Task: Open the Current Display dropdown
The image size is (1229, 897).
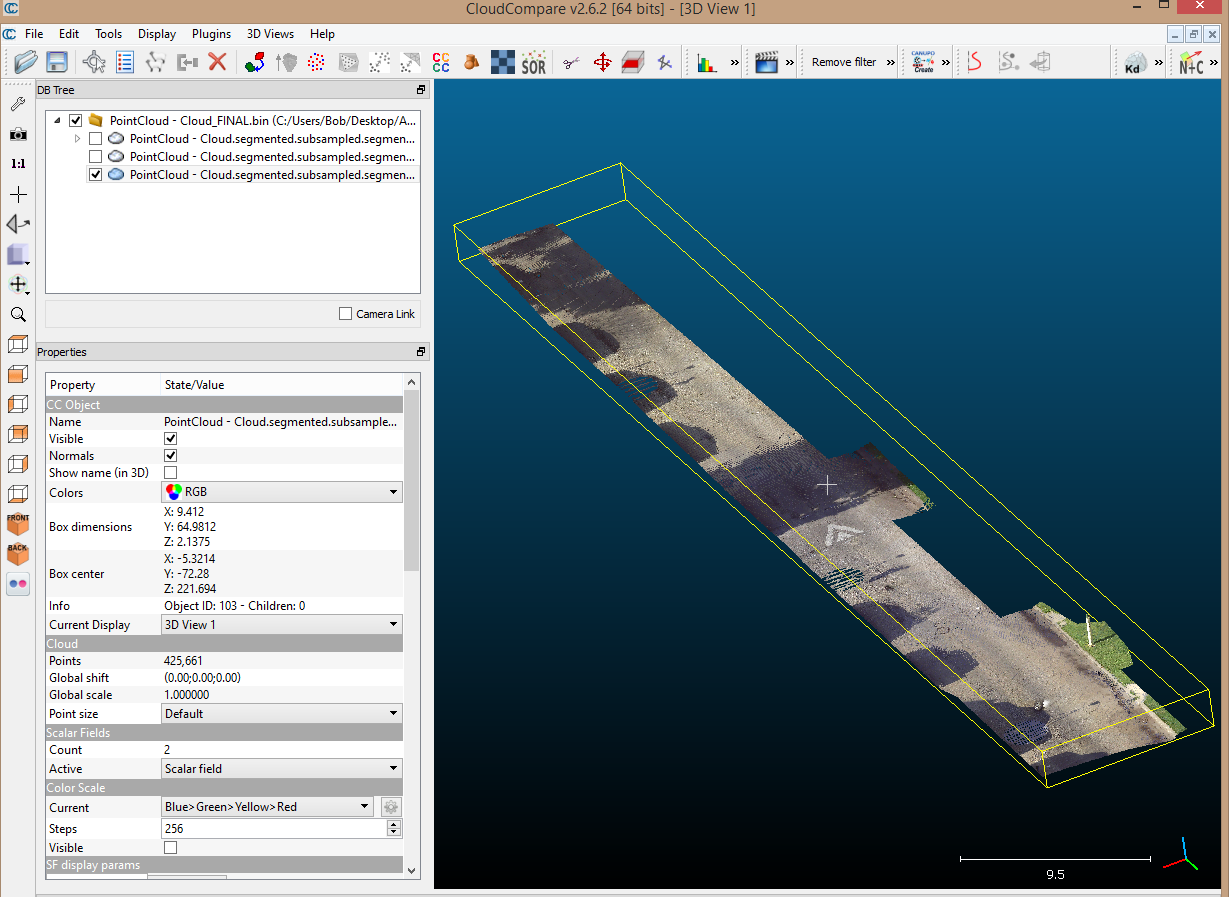Action: (282, 624)
